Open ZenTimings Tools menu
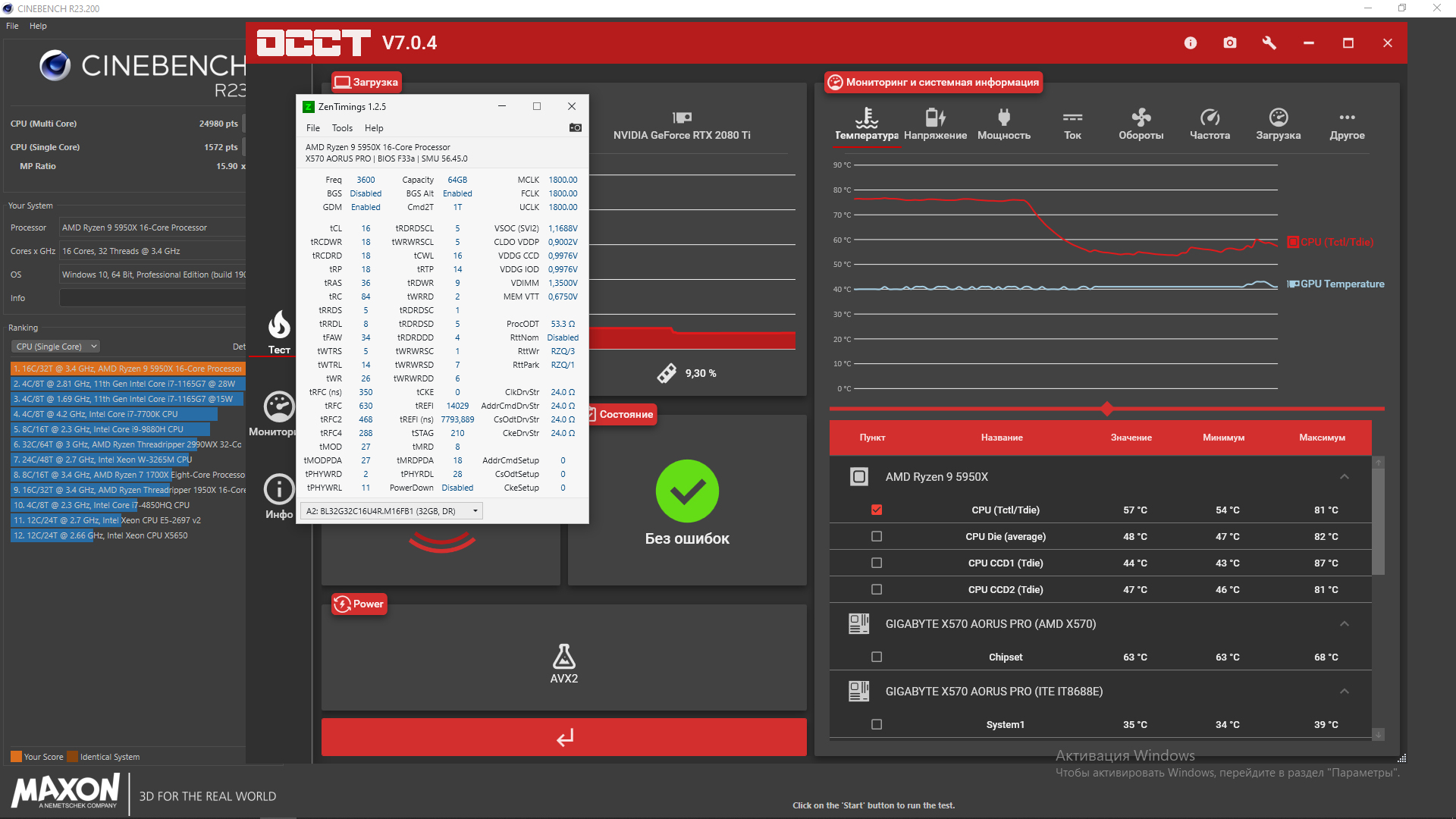The image size is (1456, 819). pyautogui.click(x=342, y=128)
